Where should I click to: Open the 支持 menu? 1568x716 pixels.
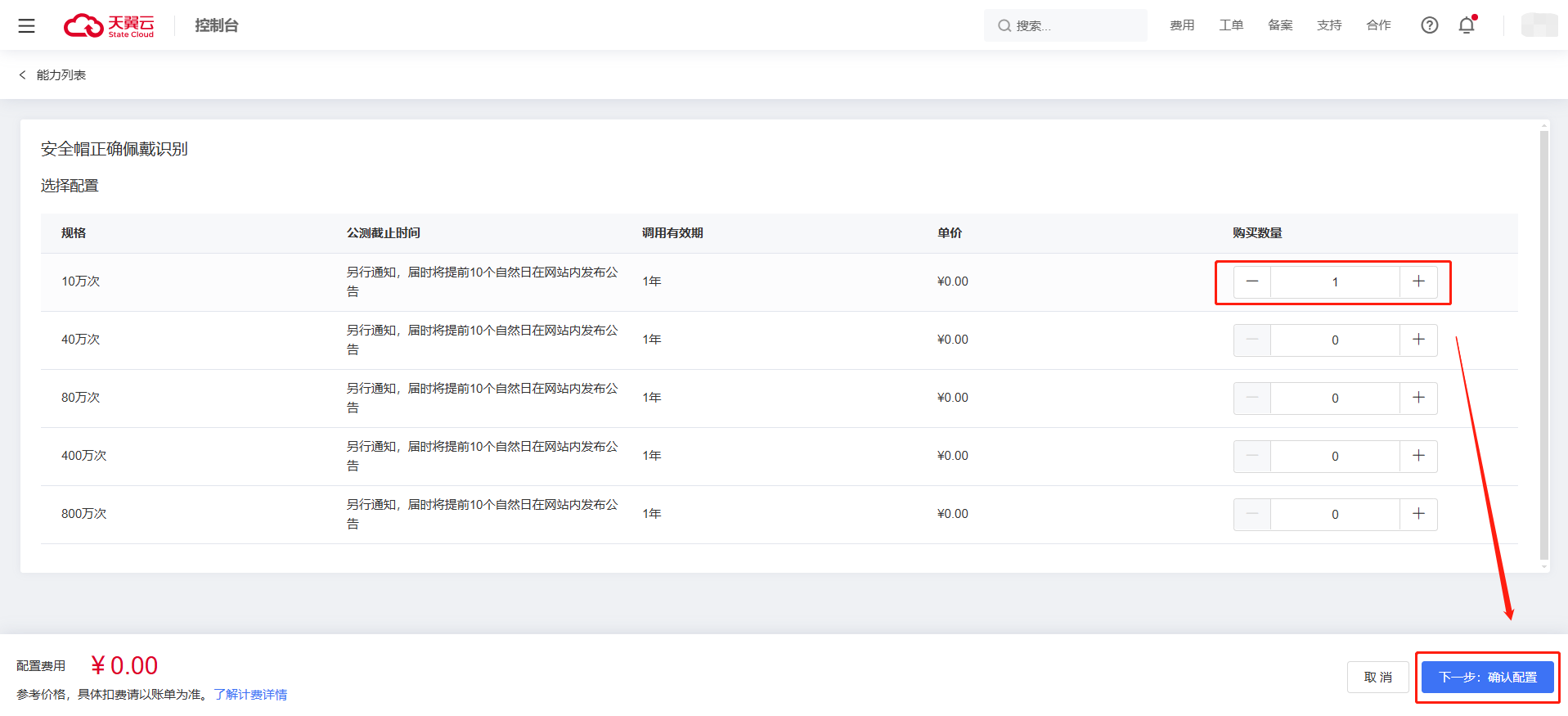click(1329, 25)
